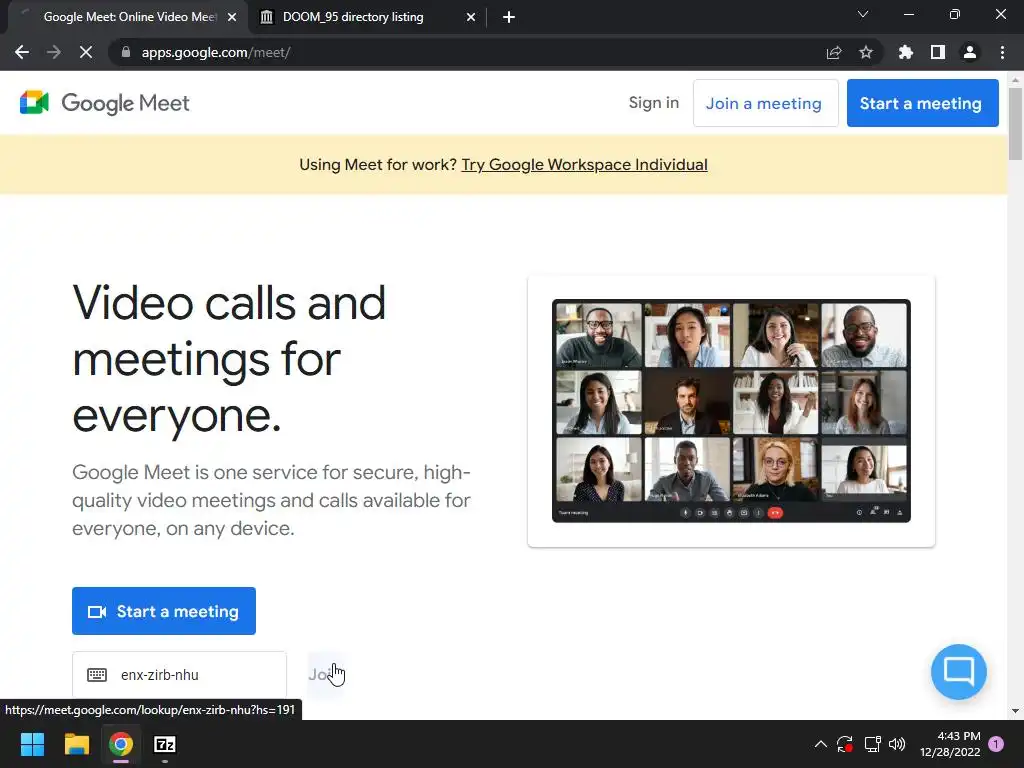Show hidden system tray icons
The height and width of the screenshot is (768, 1024).
[x=821, y=744]
